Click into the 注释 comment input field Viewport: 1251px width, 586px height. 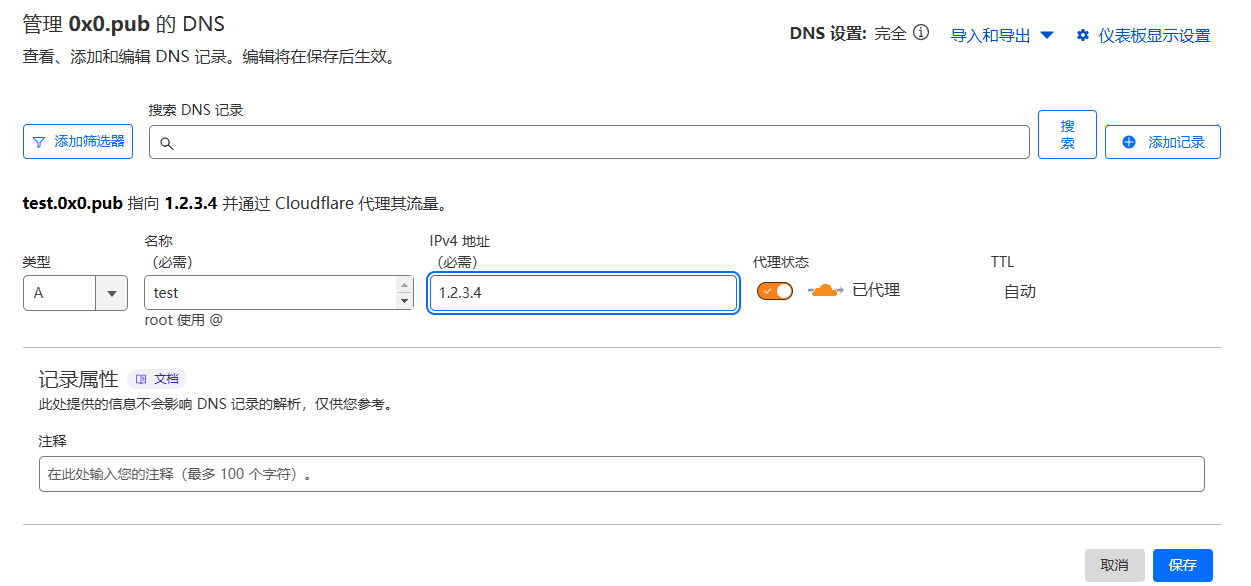tap(622, 474)
